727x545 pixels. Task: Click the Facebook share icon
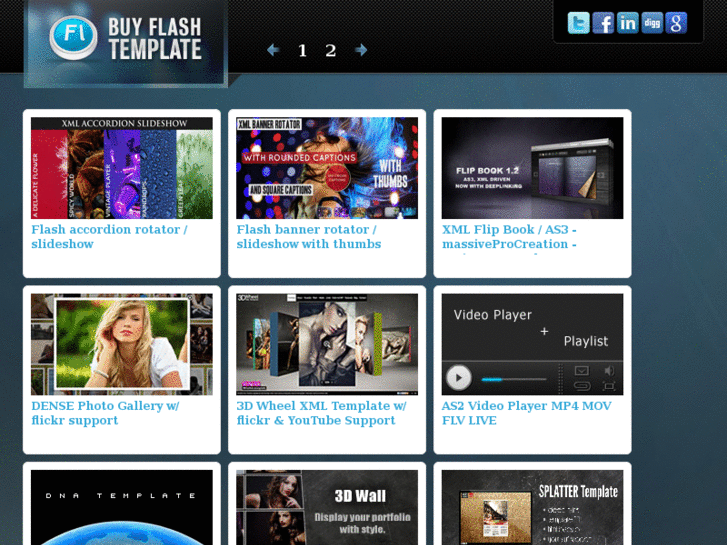tap(603, 23)
